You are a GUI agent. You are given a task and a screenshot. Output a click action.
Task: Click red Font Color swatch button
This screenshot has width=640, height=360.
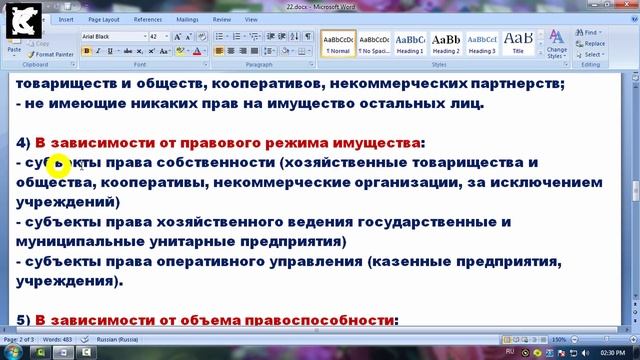click(x=197, y=51)
